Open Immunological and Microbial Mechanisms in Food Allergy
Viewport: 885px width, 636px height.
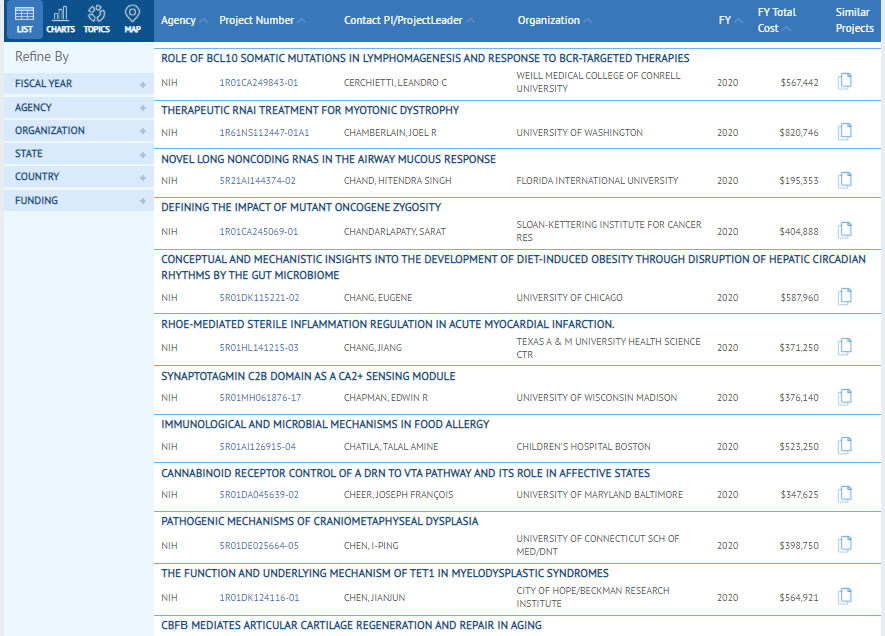click(325, 424)
